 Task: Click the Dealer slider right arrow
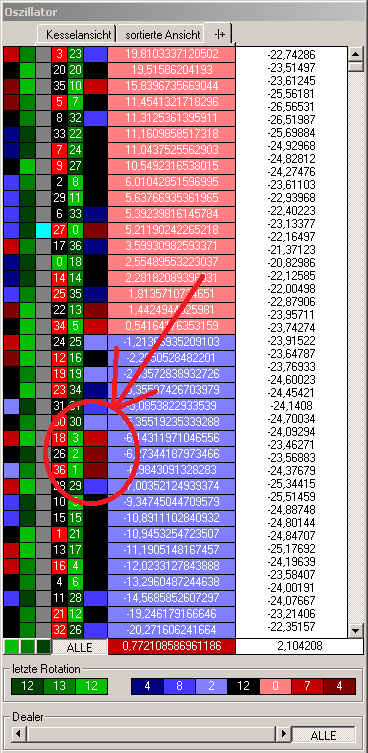pyautogui.click(x=284, y=734)
